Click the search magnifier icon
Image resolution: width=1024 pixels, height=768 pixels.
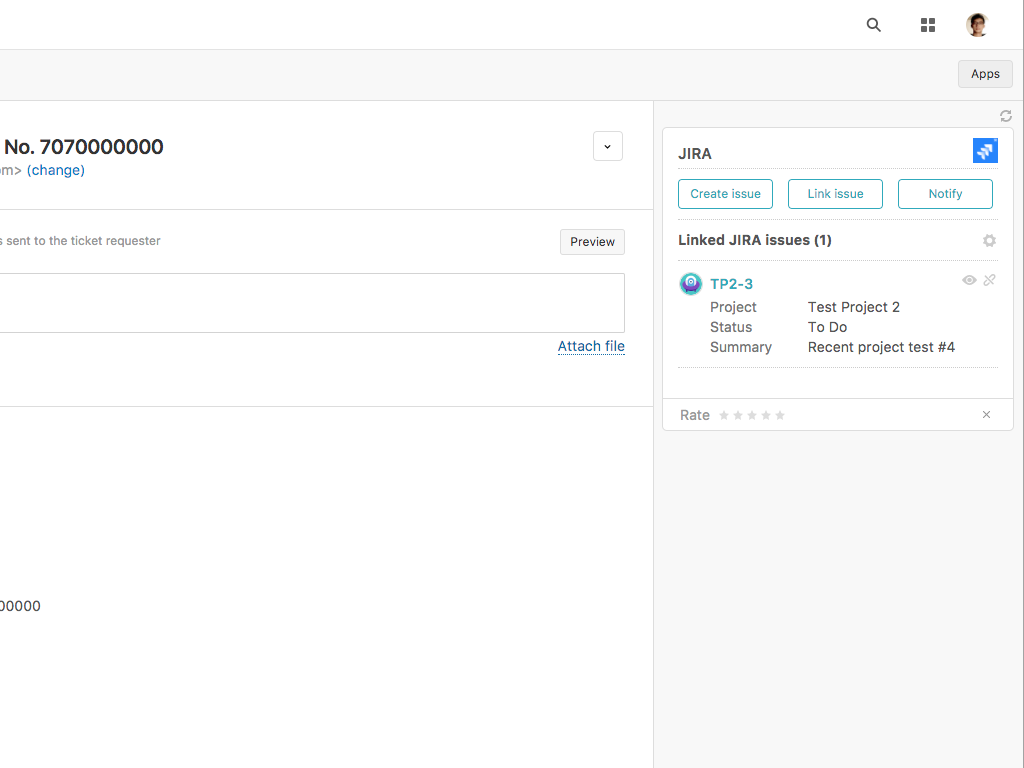[874, 25]
